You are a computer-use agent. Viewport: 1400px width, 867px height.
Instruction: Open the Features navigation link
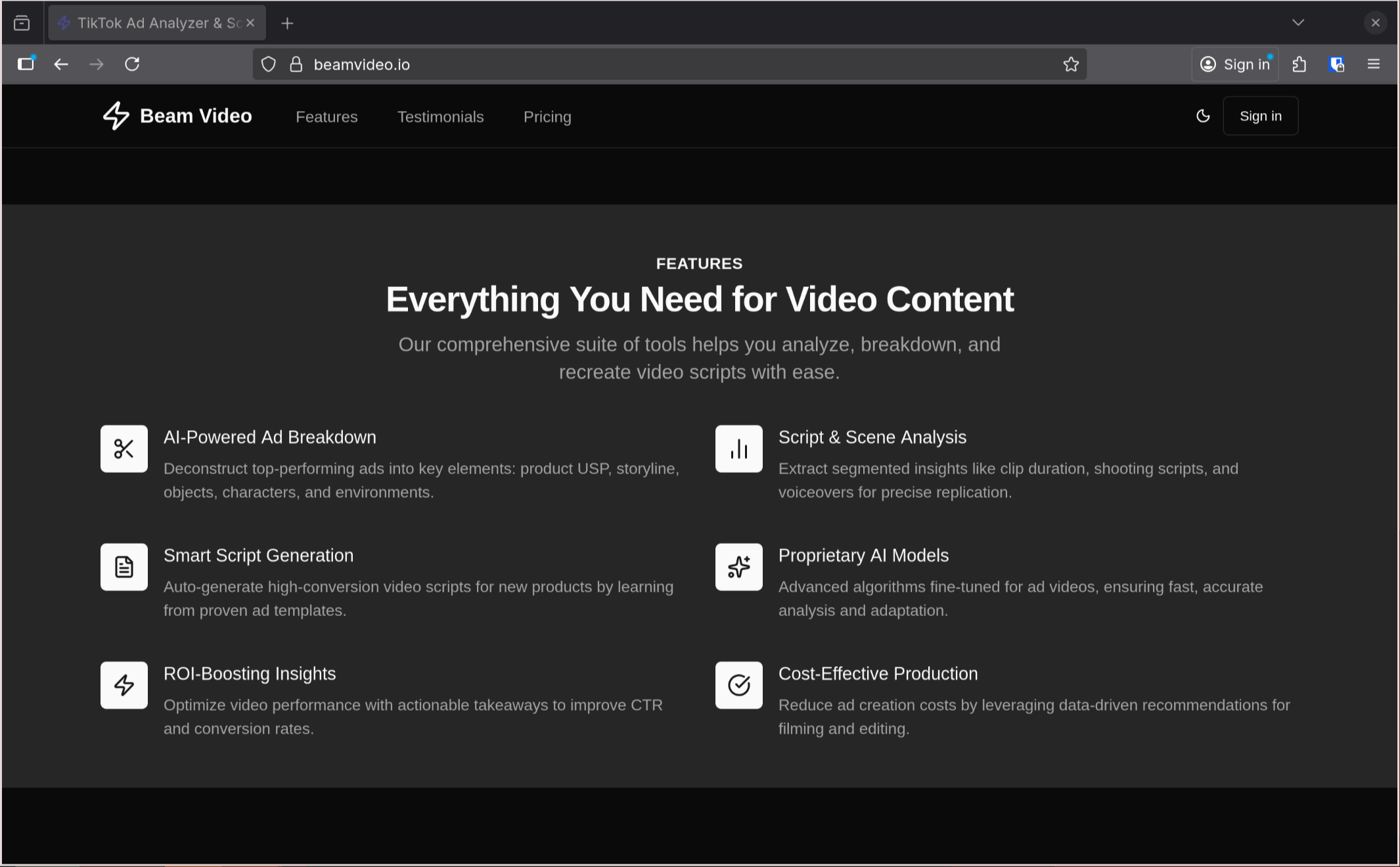tap(327, 117)
